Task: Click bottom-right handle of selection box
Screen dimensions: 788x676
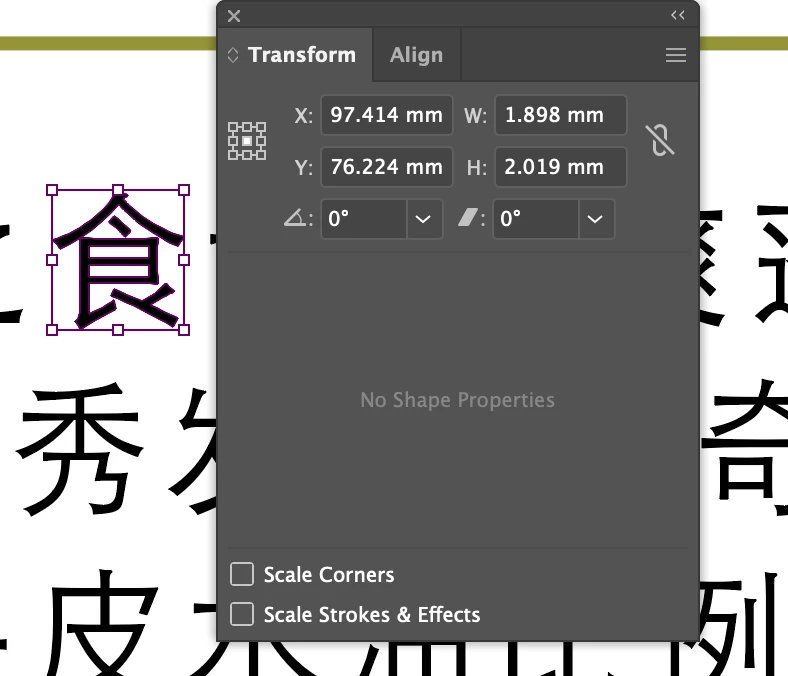Action: tap(184, 330)
